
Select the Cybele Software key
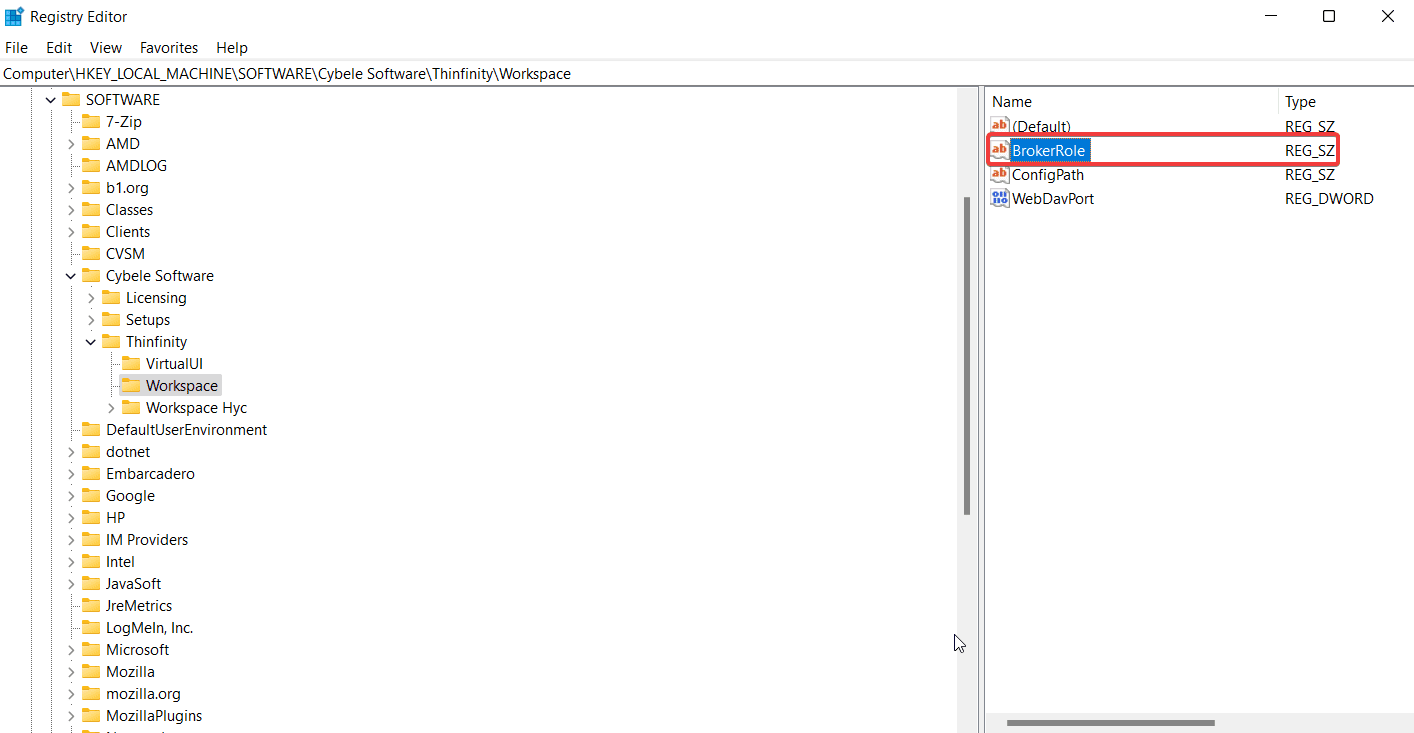(160, 276)
